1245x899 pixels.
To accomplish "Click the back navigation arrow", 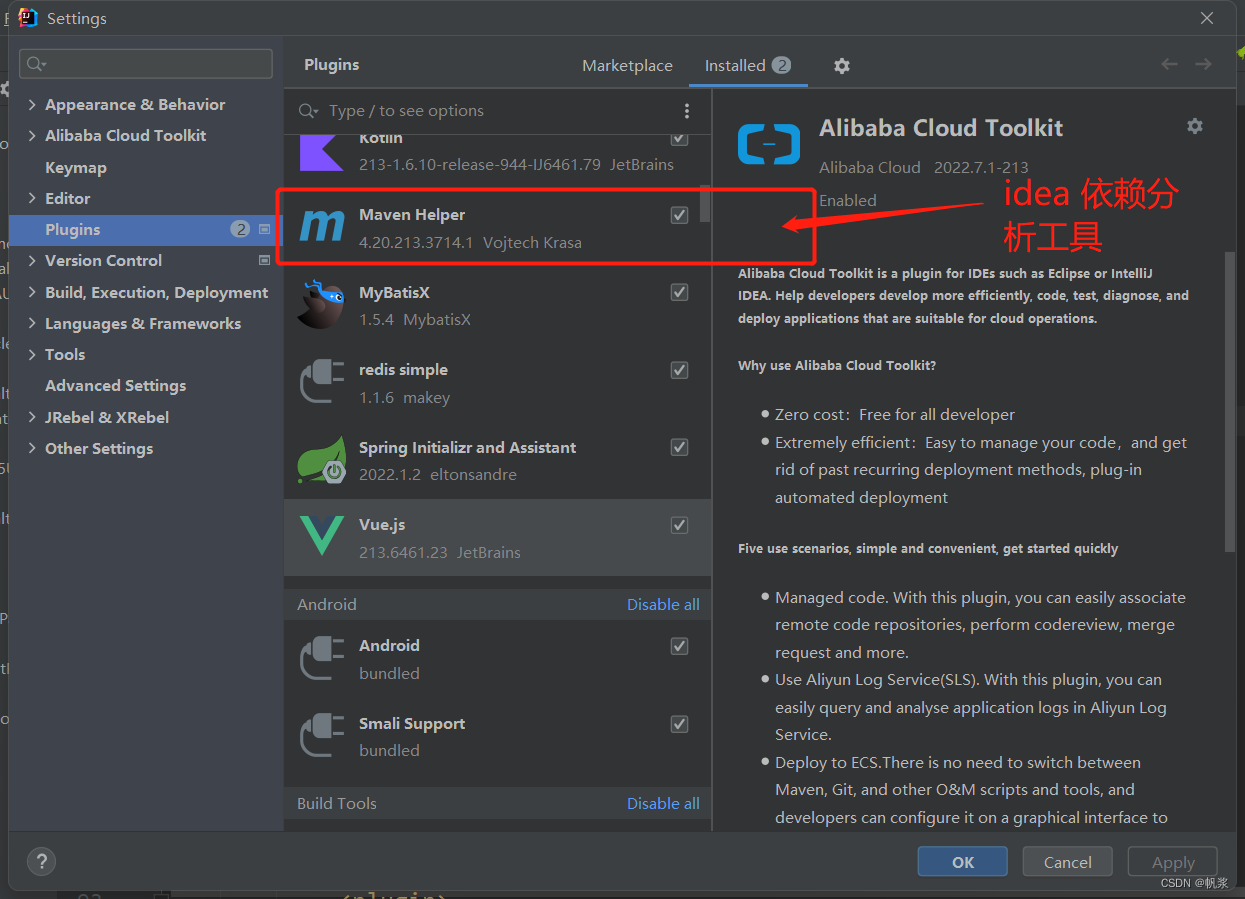I will [1169, 64].
